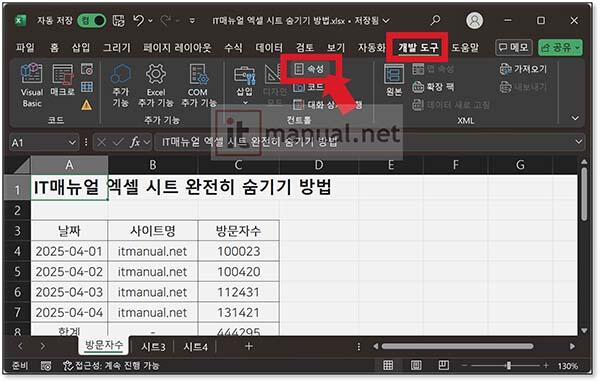Viewport: 600px width, 382px height.
Task: Select the 방문자수 sheet tab
Action: 104,345
